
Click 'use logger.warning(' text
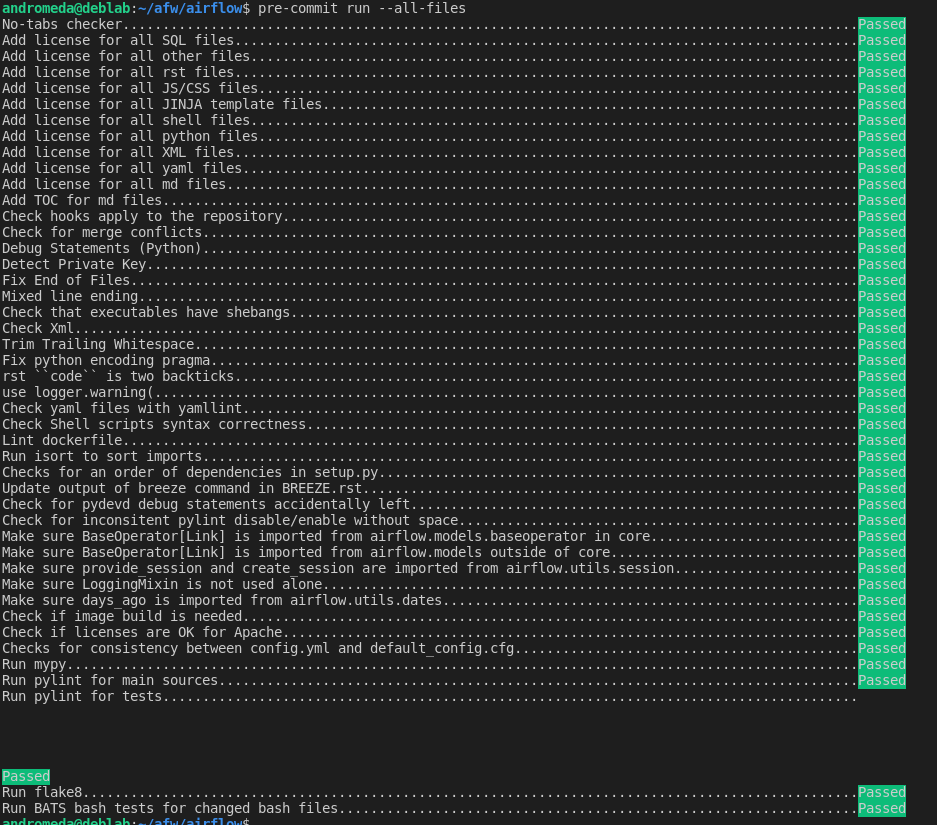pos(78,392)
